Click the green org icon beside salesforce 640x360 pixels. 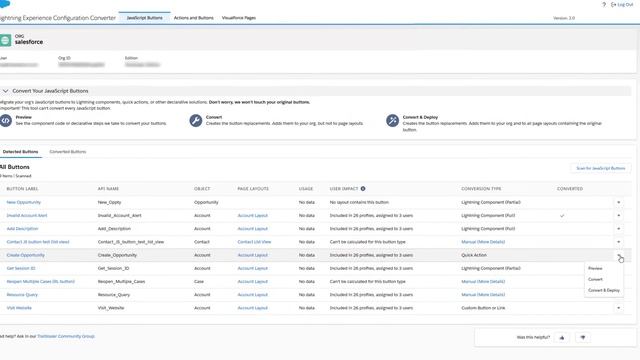(x=5, y=40)
